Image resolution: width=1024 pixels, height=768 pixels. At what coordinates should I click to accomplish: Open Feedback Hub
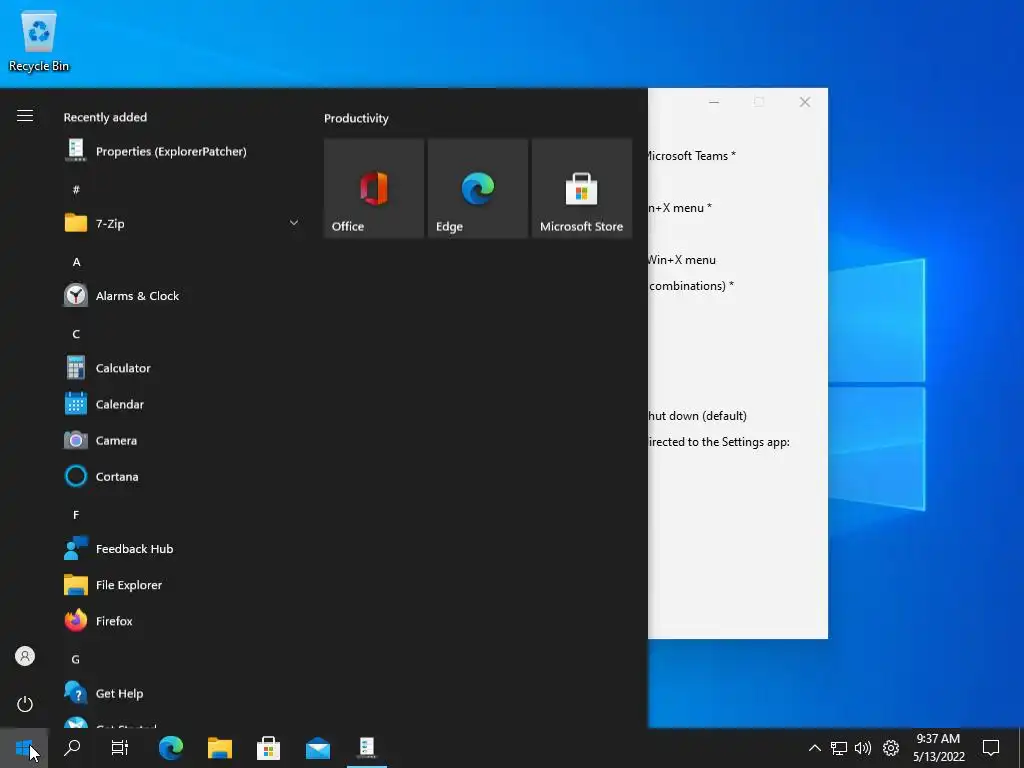click(x=182, y=549)
